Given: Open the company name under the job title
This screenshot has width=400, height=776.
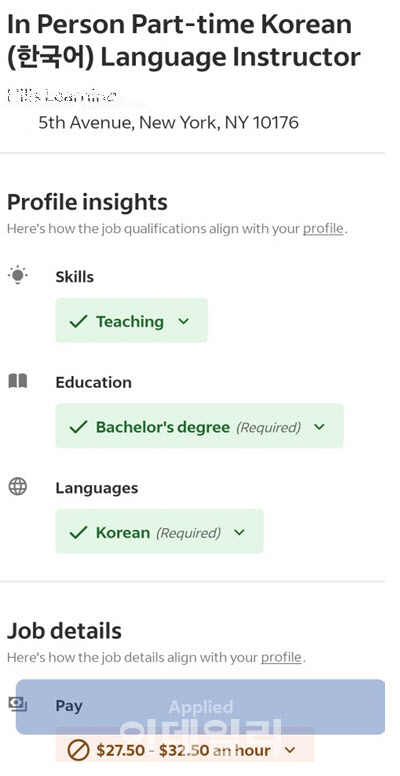Looking at the screenshot, I should point(62,96).
